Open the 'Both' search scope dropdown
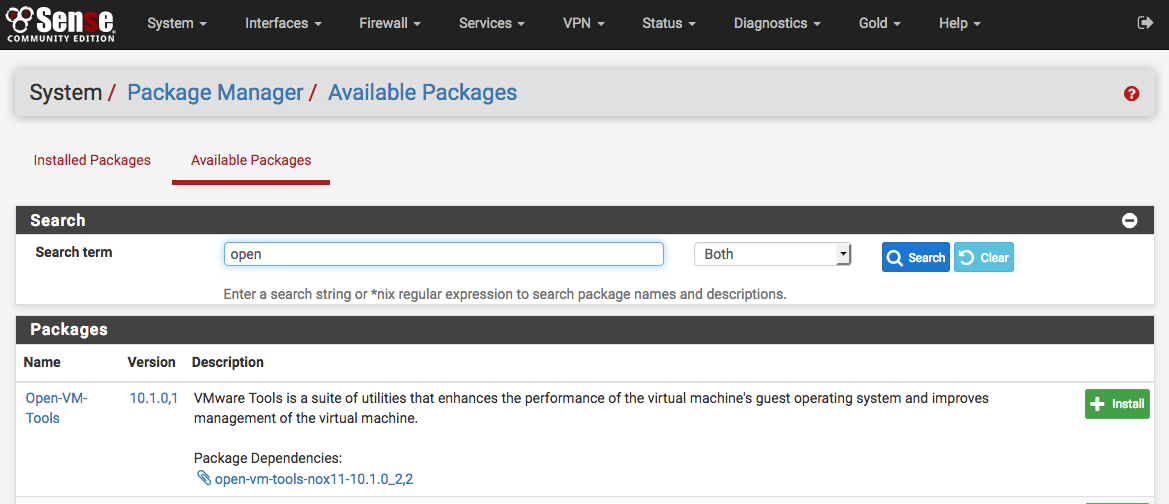 [772, 254]
